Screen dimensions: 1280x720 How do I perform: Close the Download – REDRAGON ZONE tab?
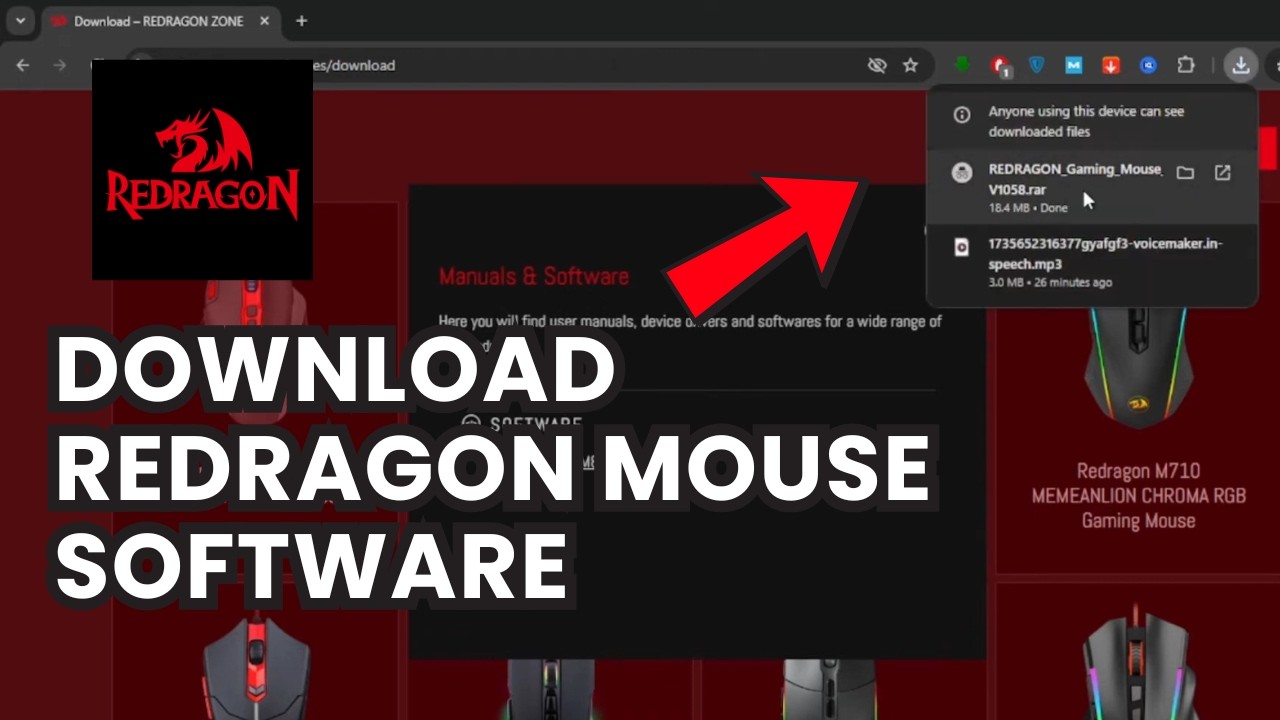264,21
